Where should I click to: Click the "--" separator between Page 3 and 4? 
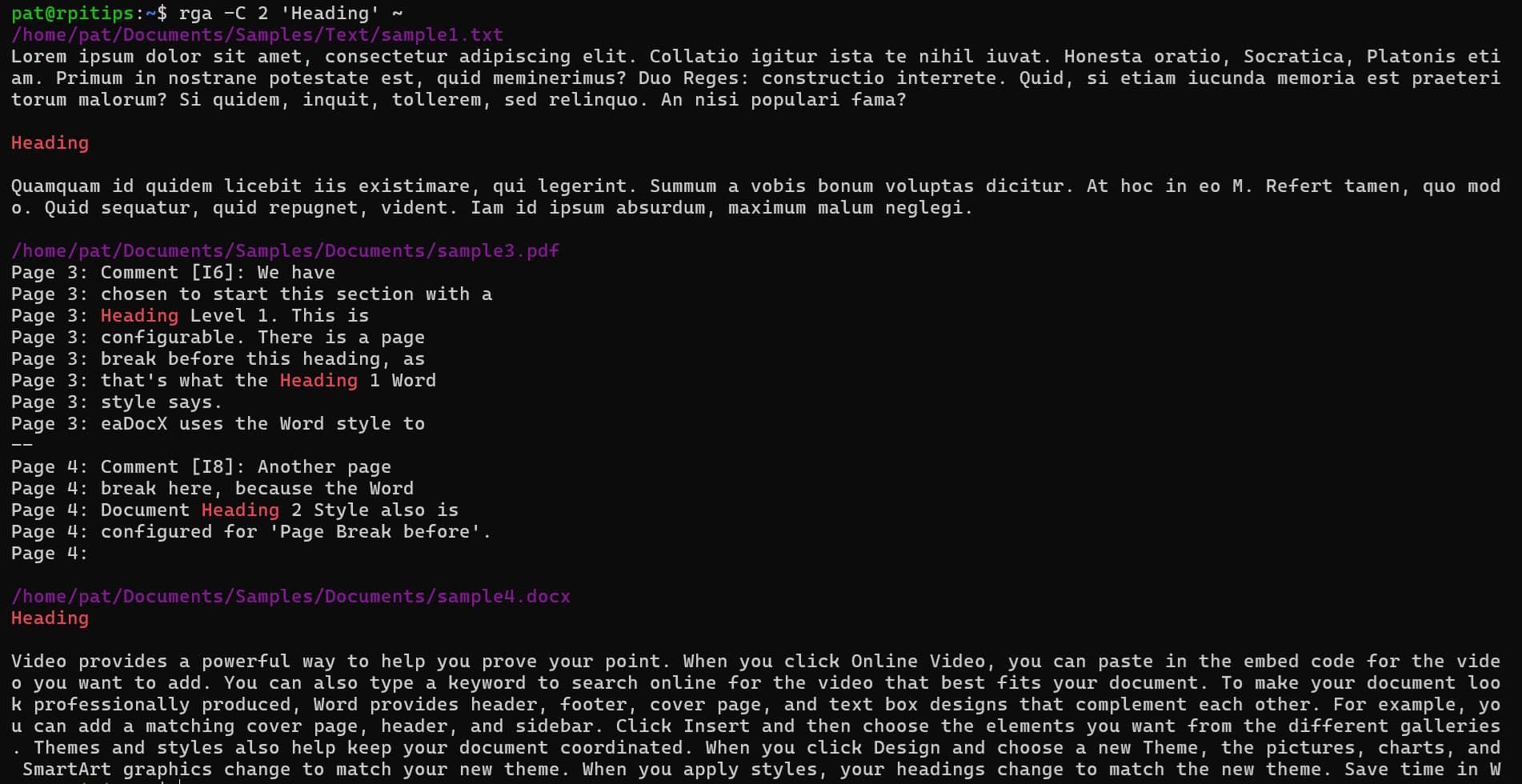click(22, 446)
